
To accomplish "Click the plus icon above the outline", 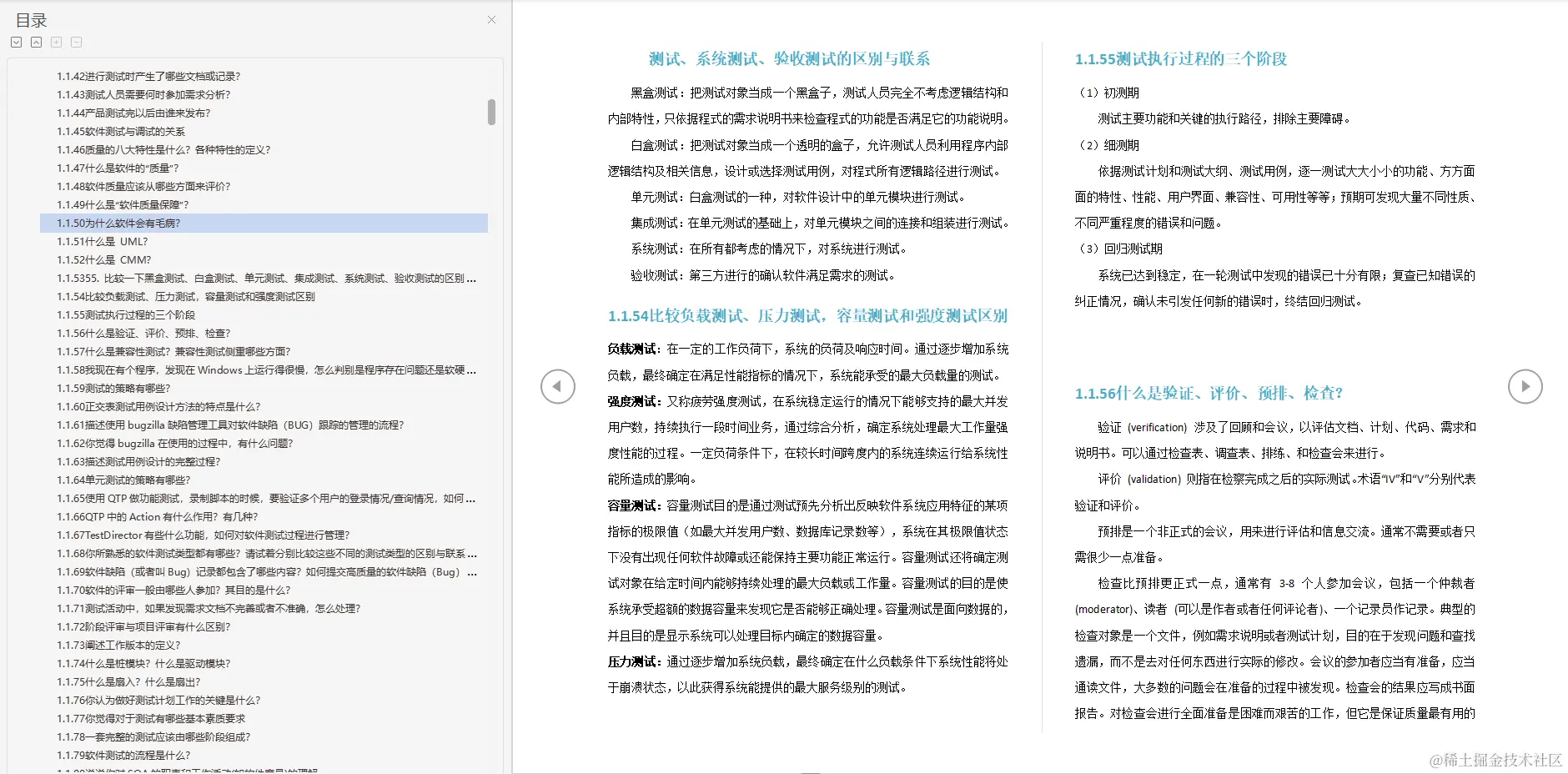I will click(x=56, y=42).
